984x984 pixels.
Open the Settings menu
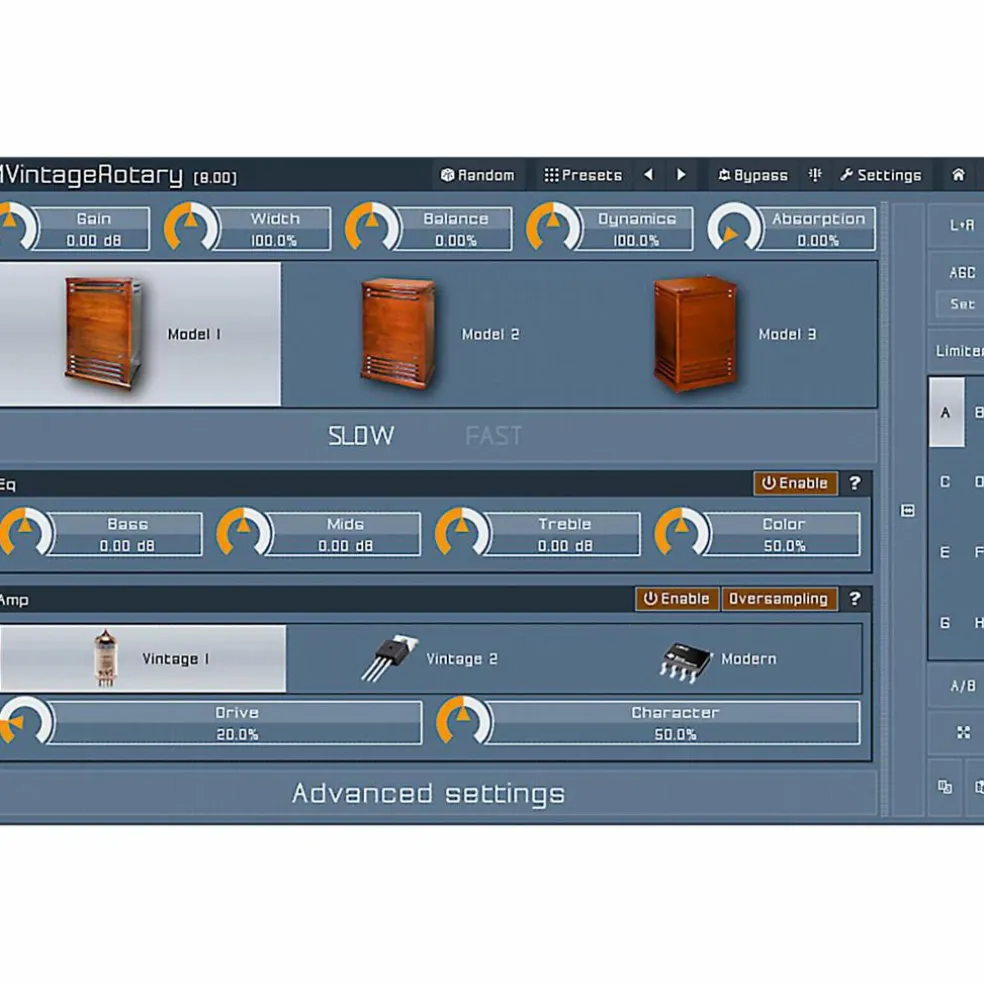pyautogui.click(x=881, y=175)
